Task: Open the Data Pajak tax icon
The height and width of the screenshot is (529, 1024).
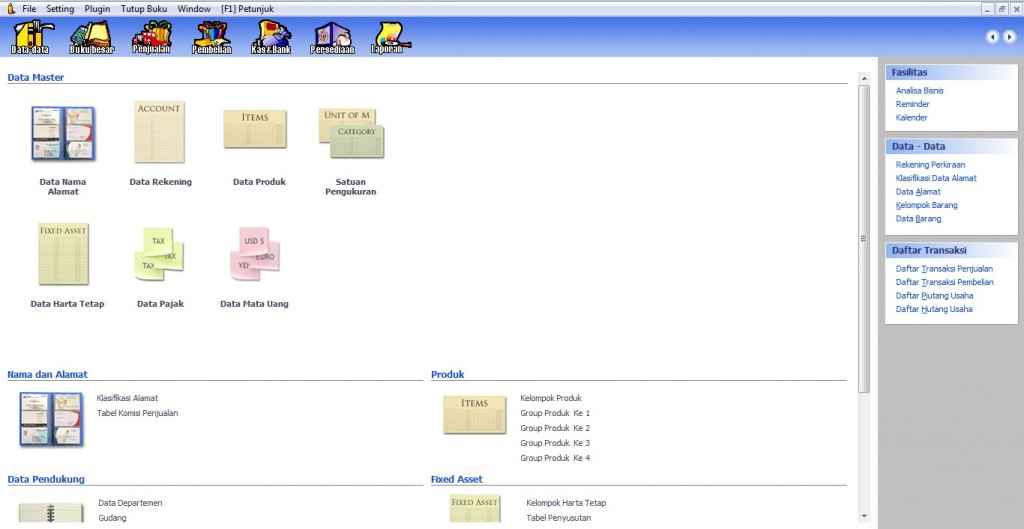Action: point(160,255)
